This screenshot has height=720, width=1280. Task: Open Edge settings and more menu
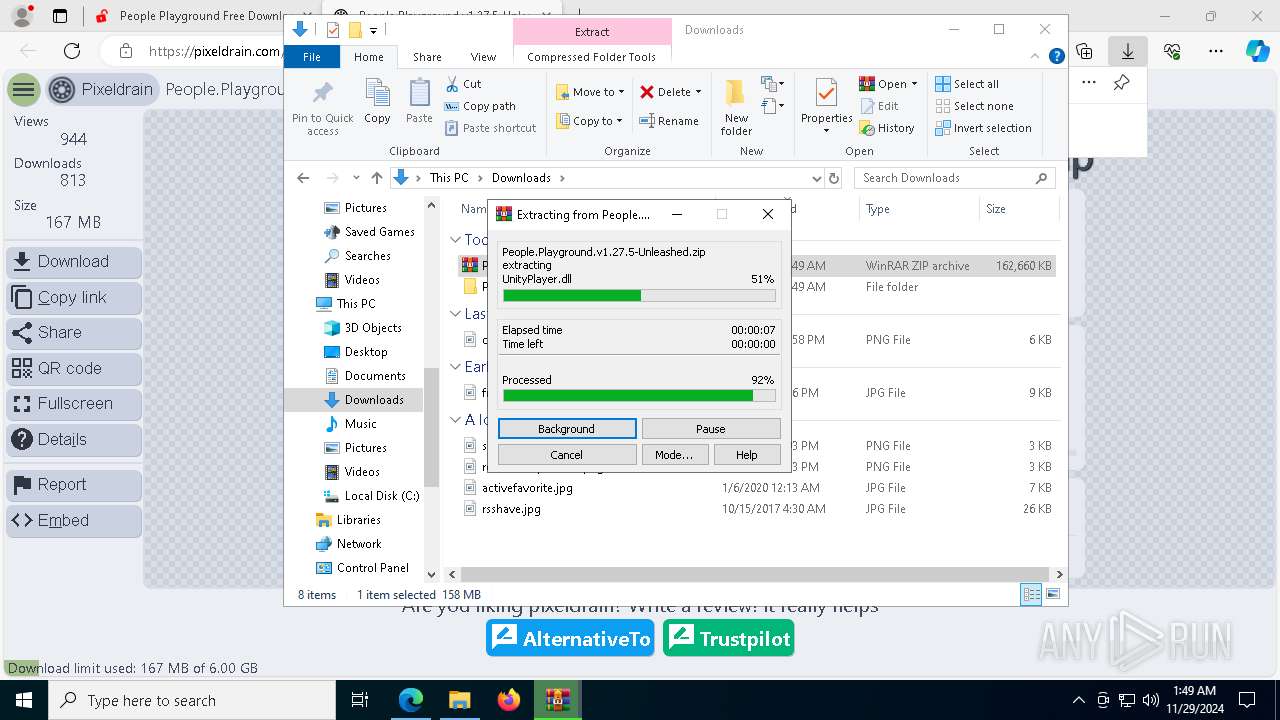click(1216, 51)
